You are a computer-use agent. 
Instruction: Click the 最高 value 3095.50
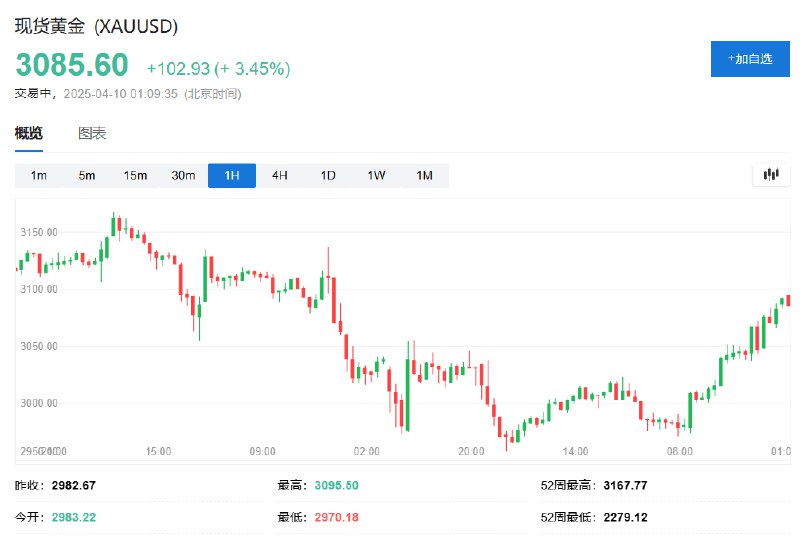click(x=336, y=485)
